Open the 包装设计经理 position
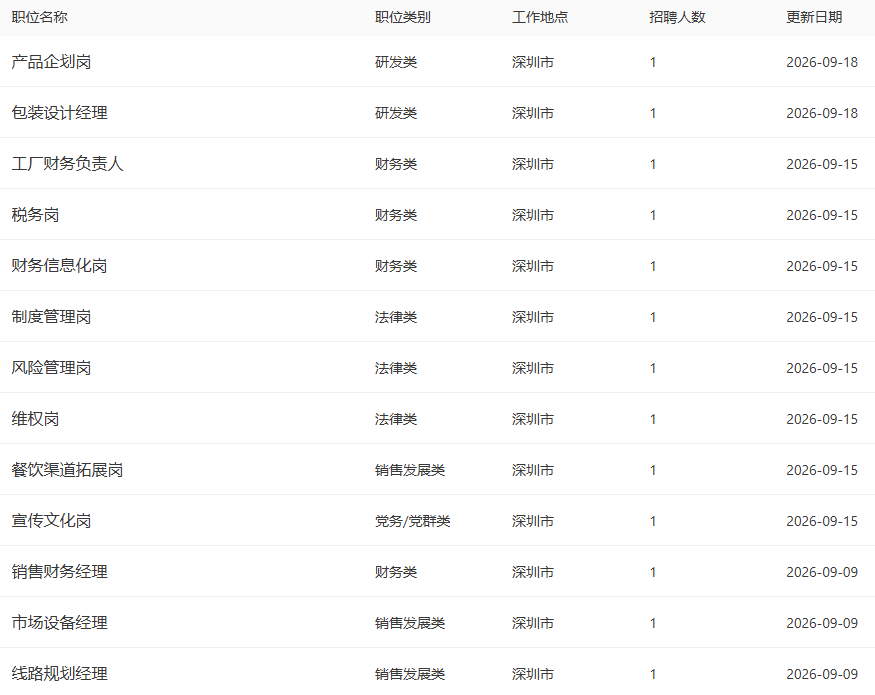875x695 pixels. (59, 113)
